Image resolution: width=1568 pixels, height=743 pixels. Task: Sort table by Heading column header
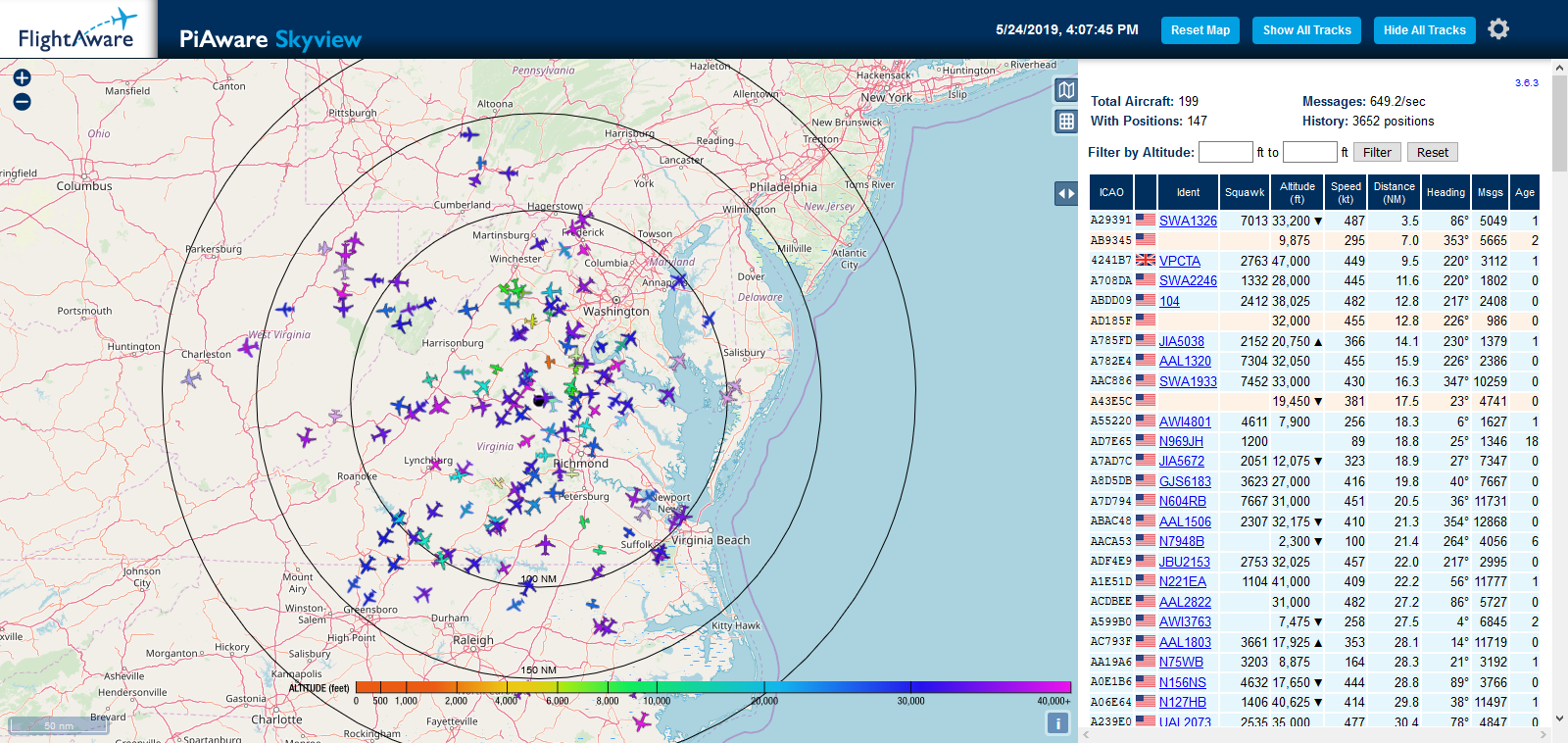1445,192
